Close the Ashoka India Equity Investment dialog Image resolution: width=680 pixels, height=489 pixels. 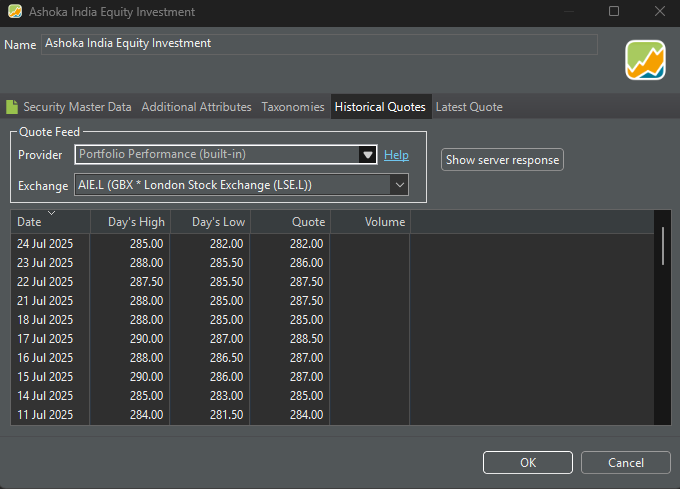[x=660, y=11]
